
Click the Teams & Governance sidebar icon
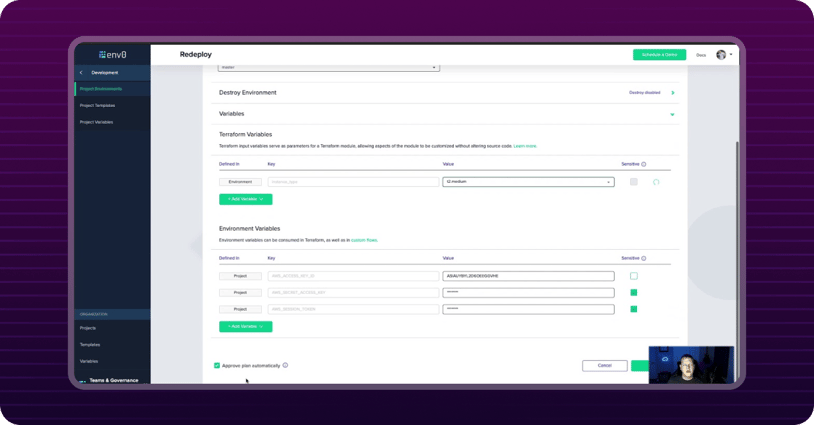pos(82,381)
